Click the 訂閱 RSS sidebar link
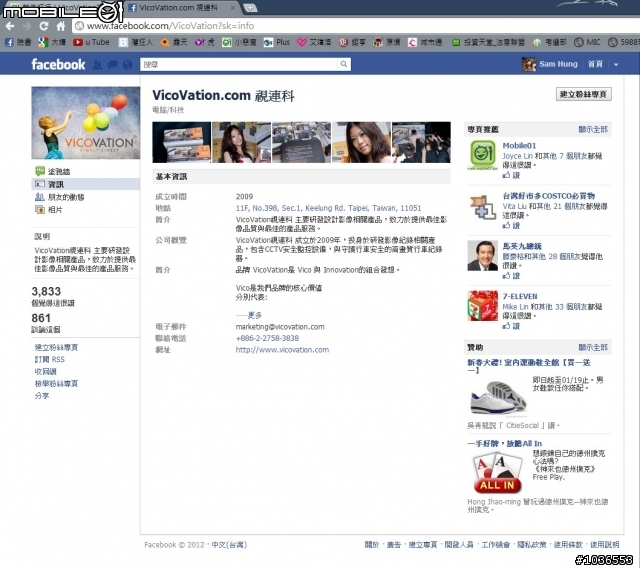This screenshot has height=568, width=640. pyautogui.click(x=49, y=359)
